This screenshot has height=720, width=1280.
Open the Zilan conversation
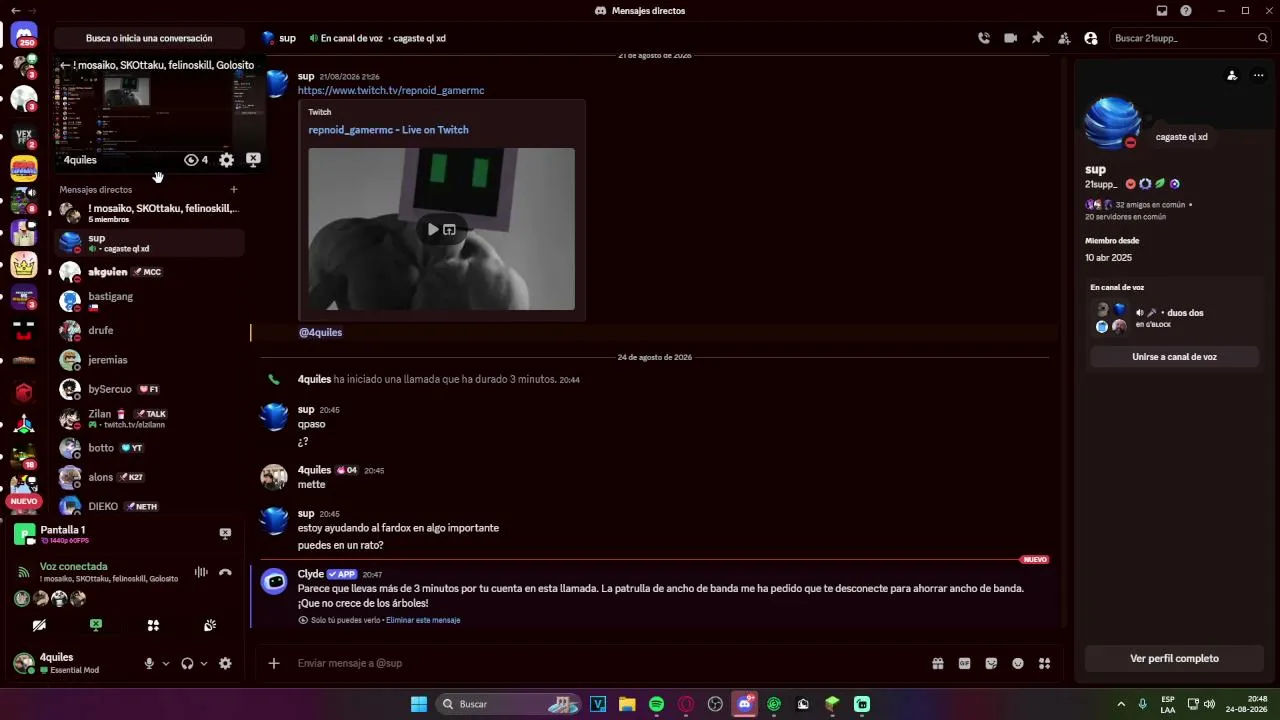click(149, 418)
